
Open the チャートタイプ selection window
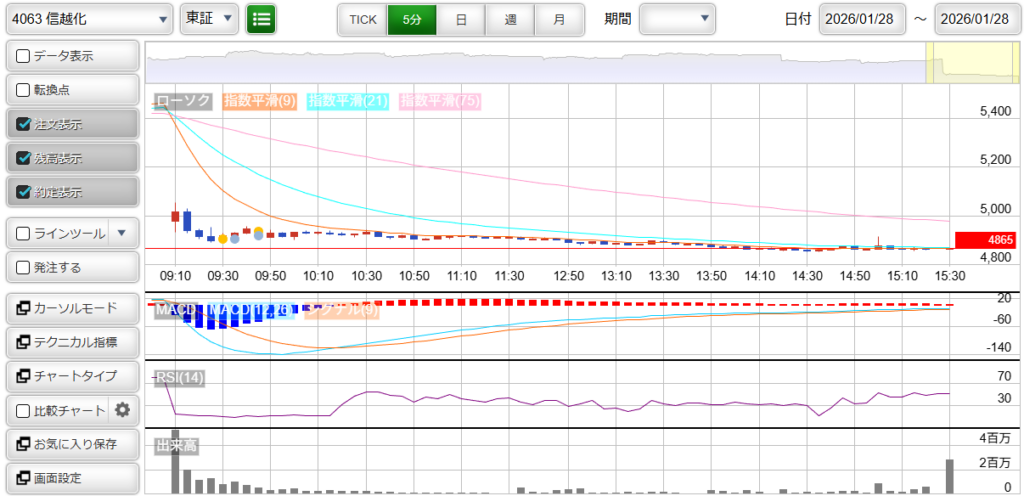[70, 376]
